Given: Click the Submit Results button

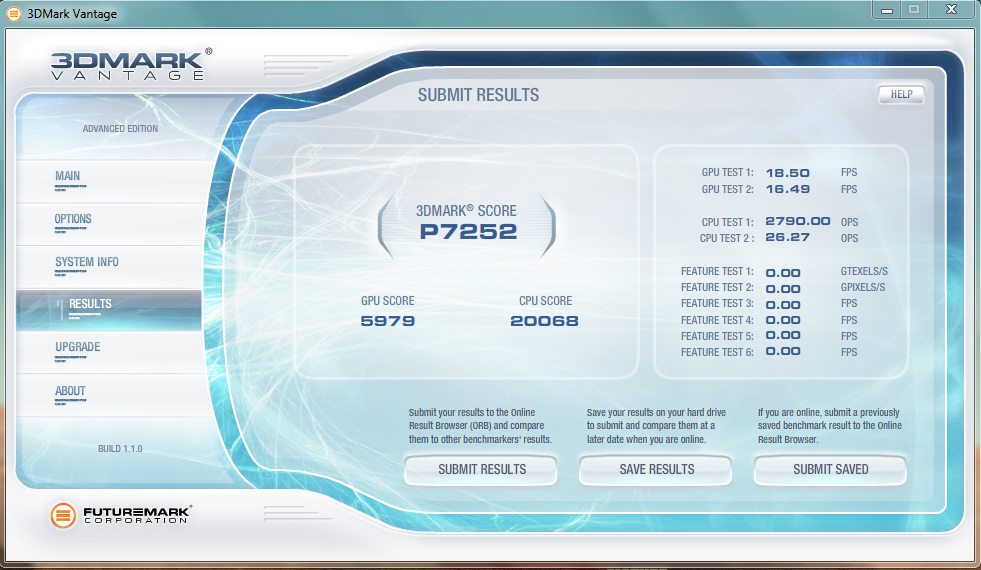Looking at the screenshot, I should (481, 469).
